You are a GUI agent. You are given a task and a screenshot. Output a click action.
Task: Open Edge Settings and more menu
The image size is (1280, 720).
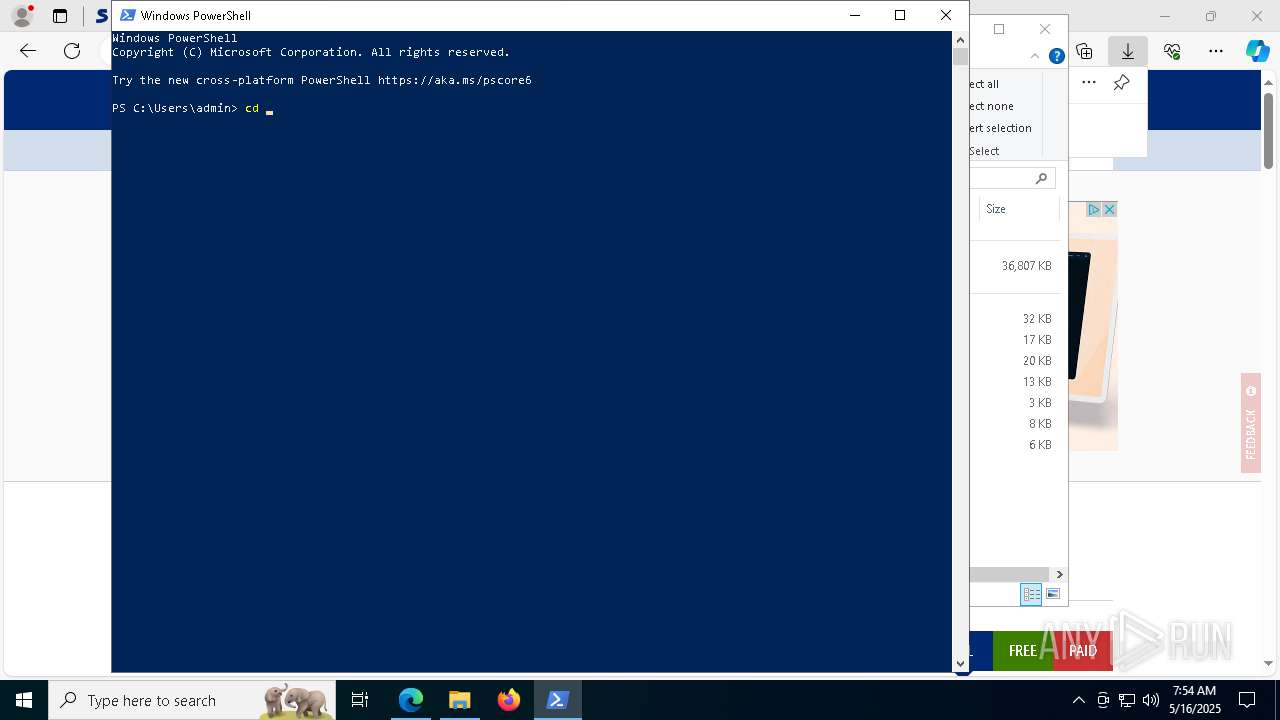[1216, 51]
